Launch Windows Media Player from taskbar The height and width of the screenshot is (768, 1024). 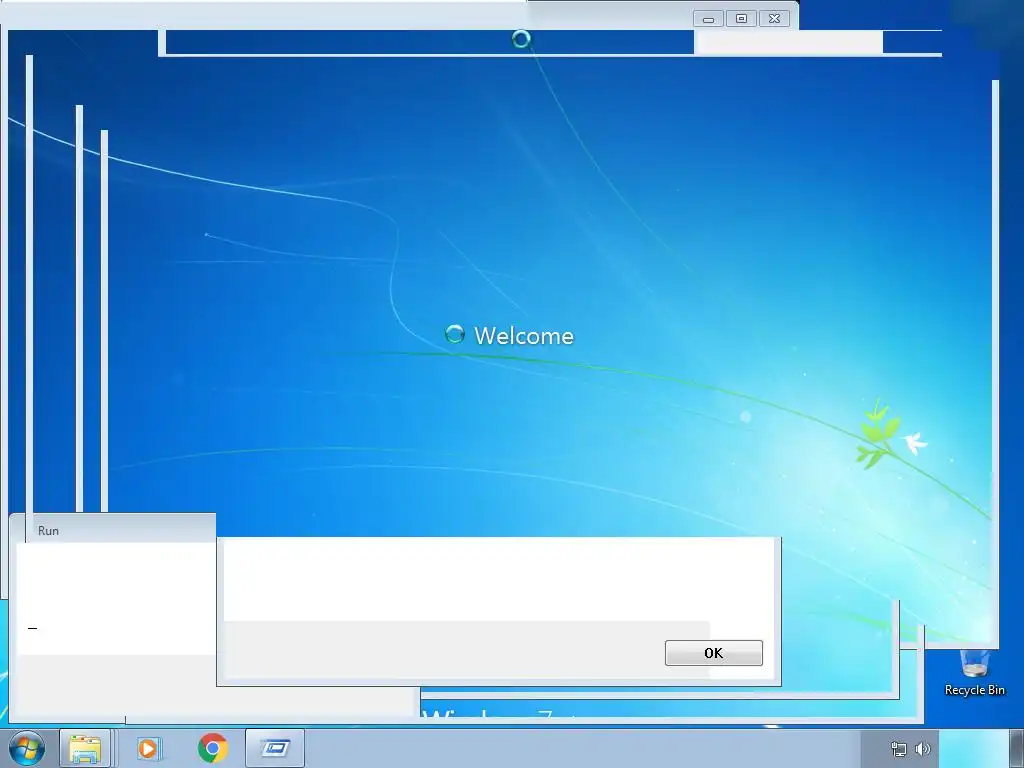pos(149,748)
